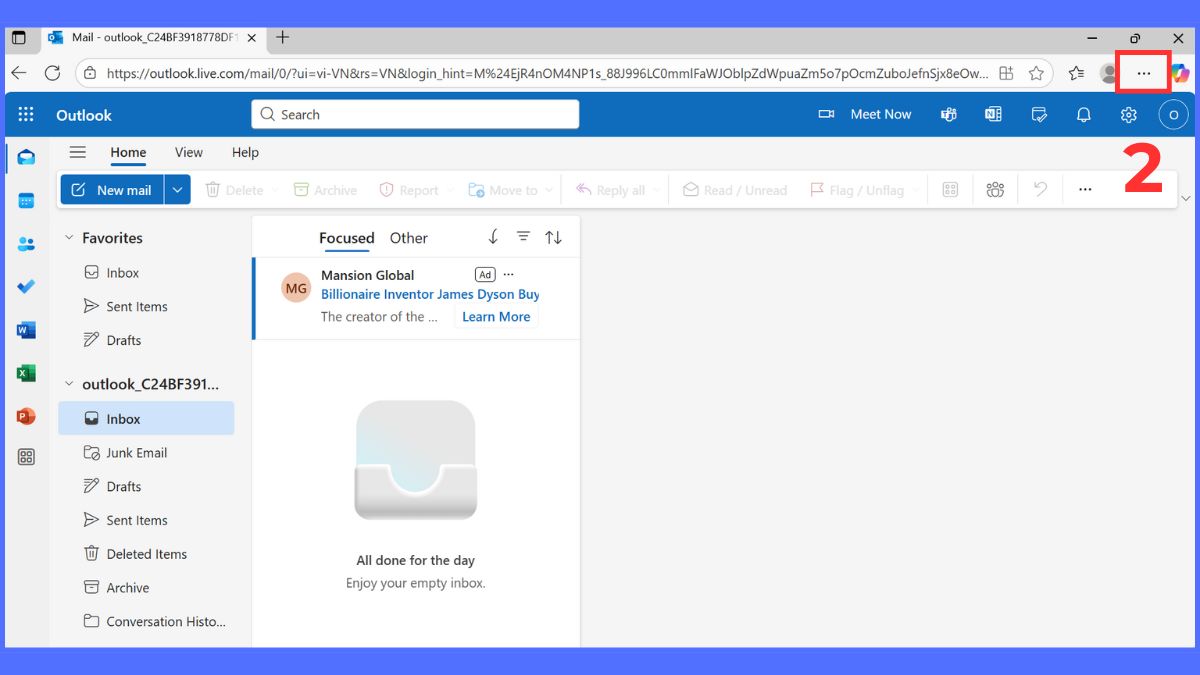The image size is (1200, 675).
Task: Click the New mail button
Action: 113,190
